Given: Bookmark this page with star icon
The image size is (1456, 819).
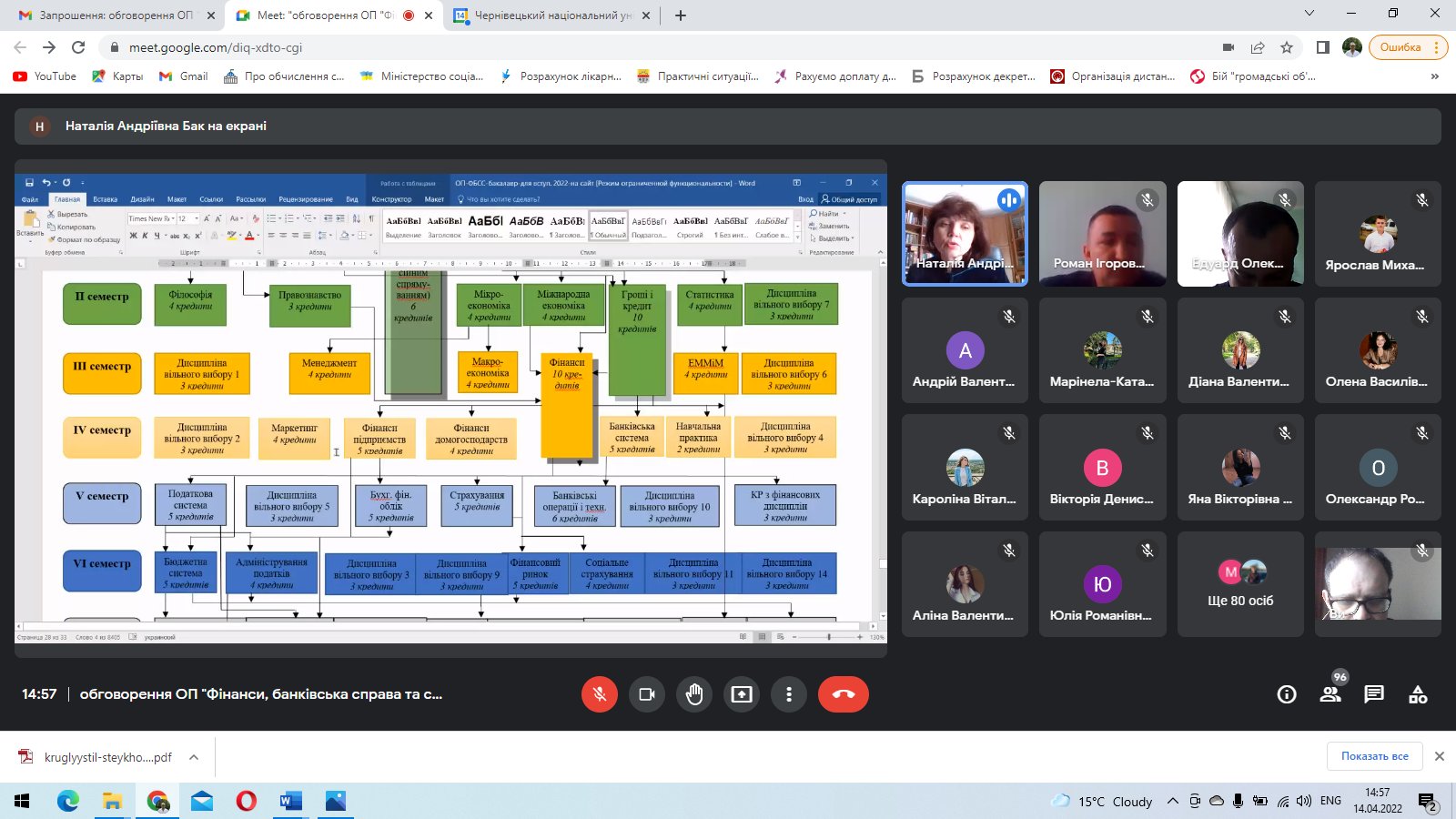Looking at the screenshot, I should (1287, 47).
